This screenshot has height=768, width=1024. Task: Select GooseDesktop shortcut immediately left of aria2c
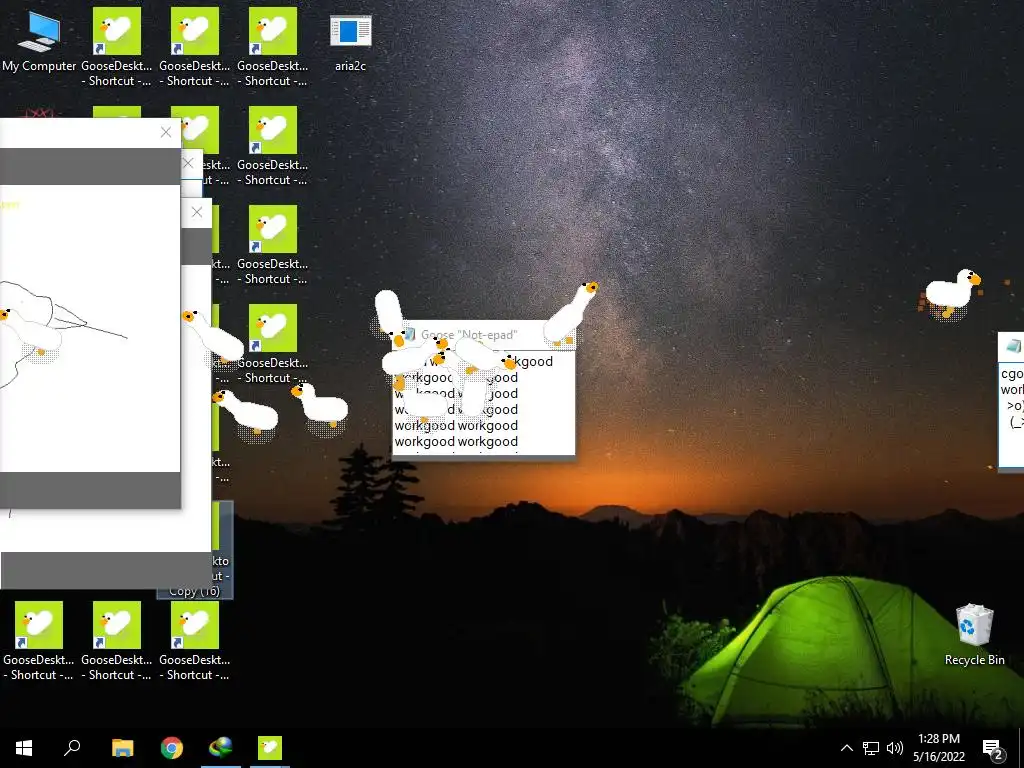click(x=272, y=47)
